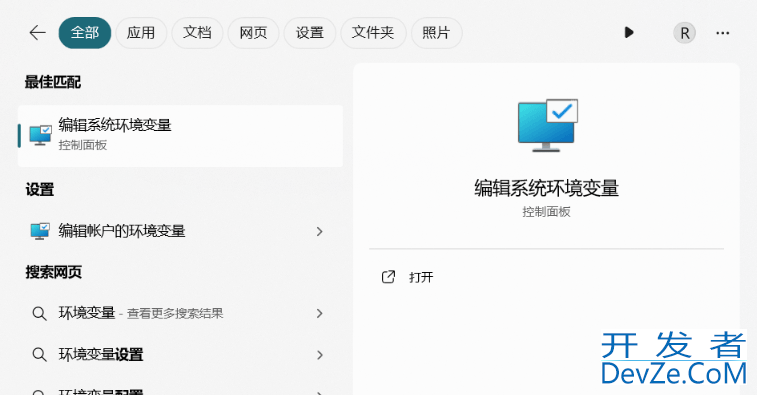Click the 编辑系统环境变量 title in the preview pane

pos(547,188)
